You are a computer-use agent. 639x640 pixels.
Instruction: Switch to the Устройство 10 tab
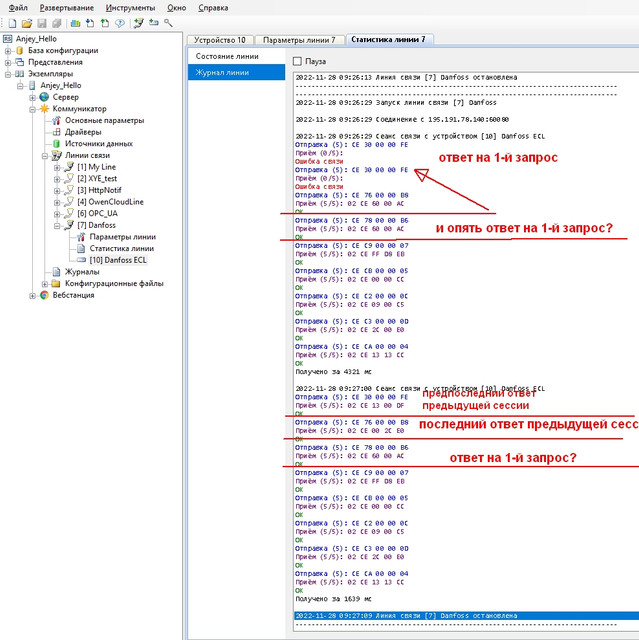tap(220, 40)
